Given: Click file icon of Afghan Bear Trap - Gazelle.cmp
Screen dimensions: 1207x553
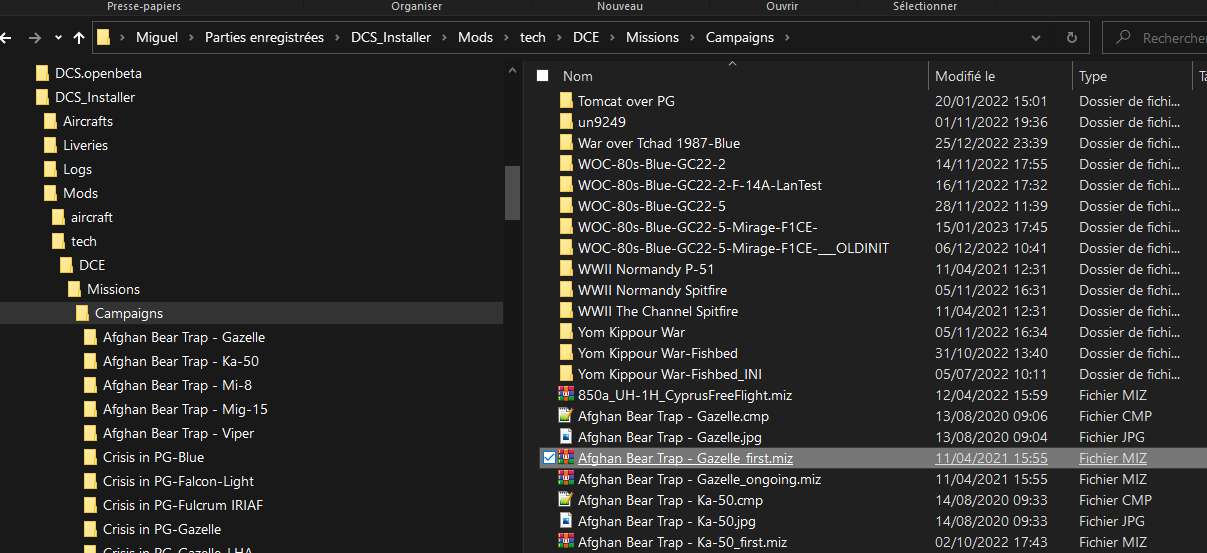Looking at the screenshot, I should (x=566, y=416).
